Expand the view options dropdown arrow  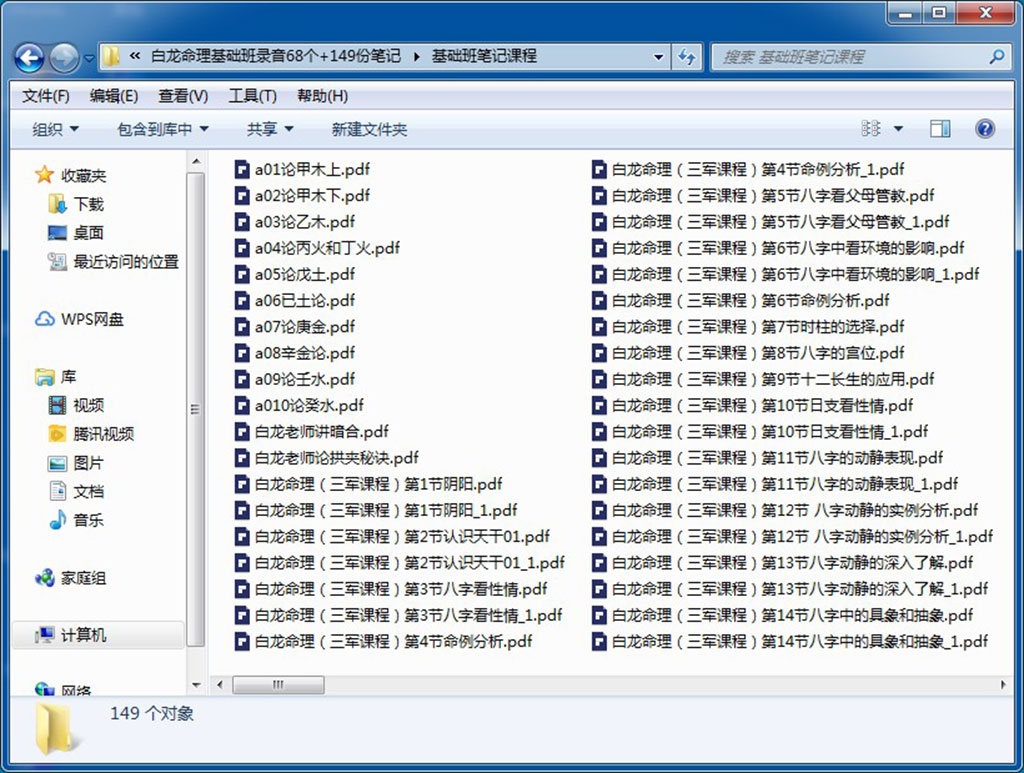pos(898,129)
